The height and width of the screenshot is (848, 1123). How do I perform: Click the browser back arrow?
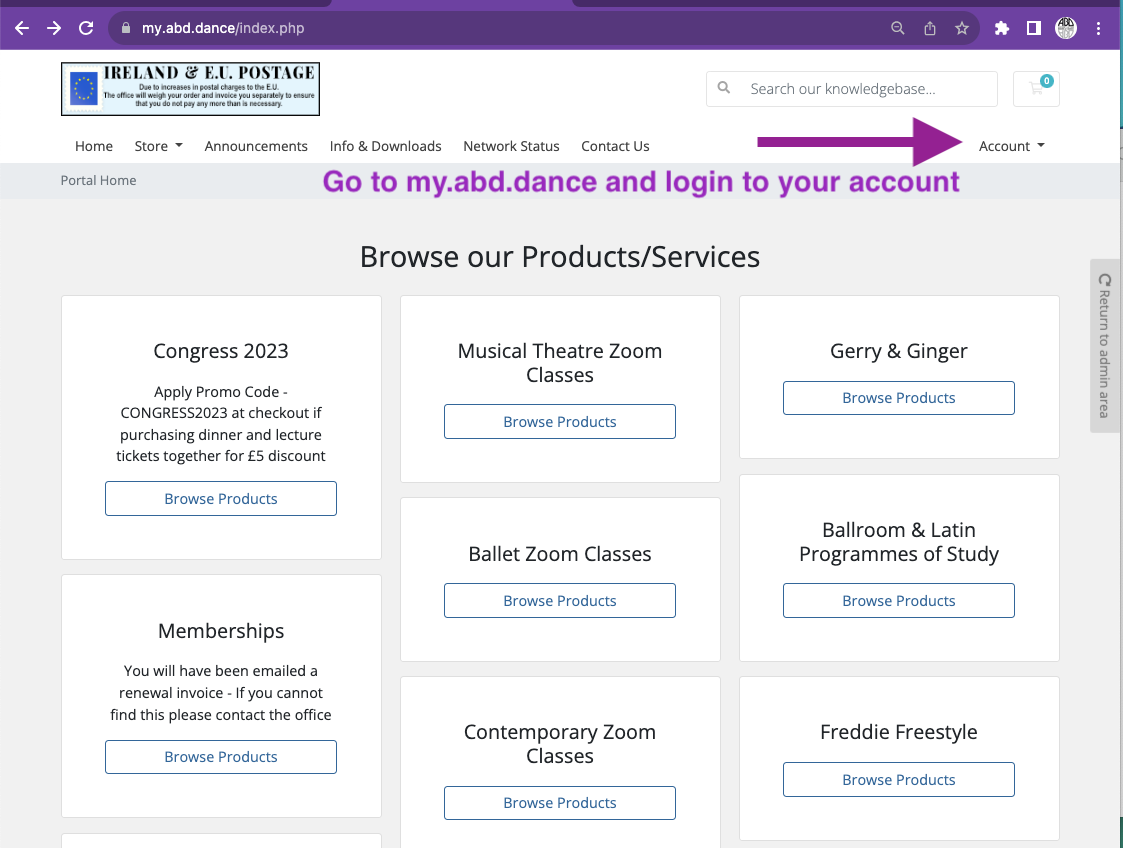(22, 28)
